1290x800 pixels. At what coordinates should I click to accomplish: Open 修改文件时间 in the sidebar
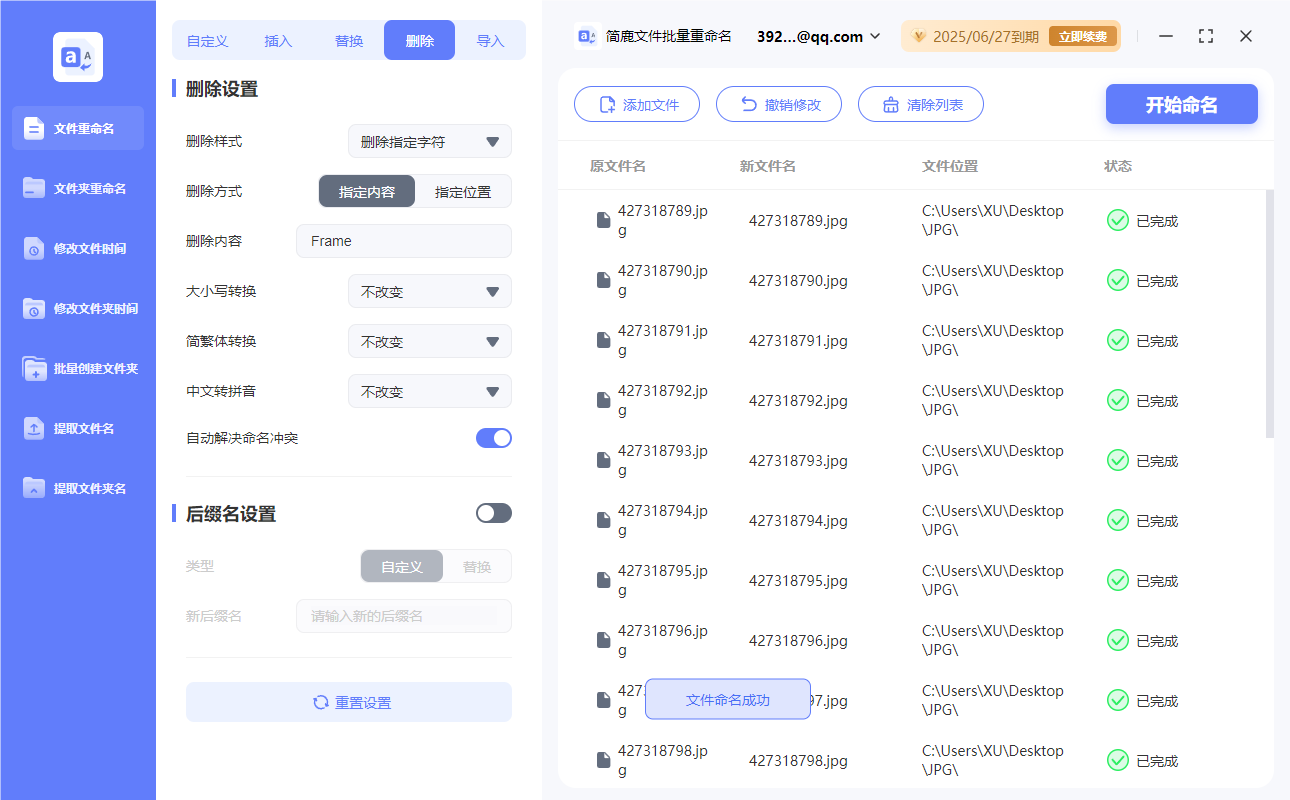(x=78, y=248)
